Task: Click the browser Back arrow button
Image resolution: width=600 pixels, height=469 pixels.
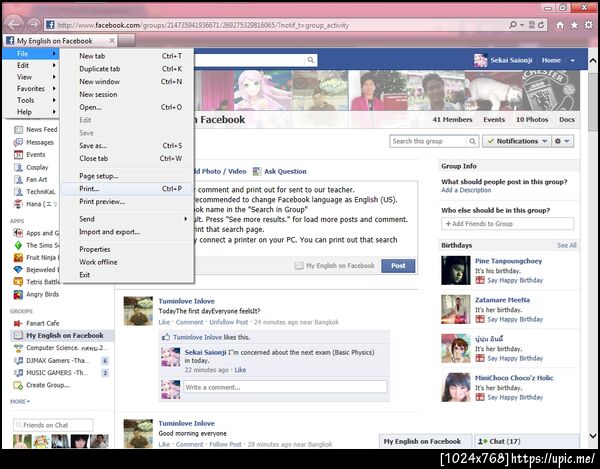Action: coord(13,25)
